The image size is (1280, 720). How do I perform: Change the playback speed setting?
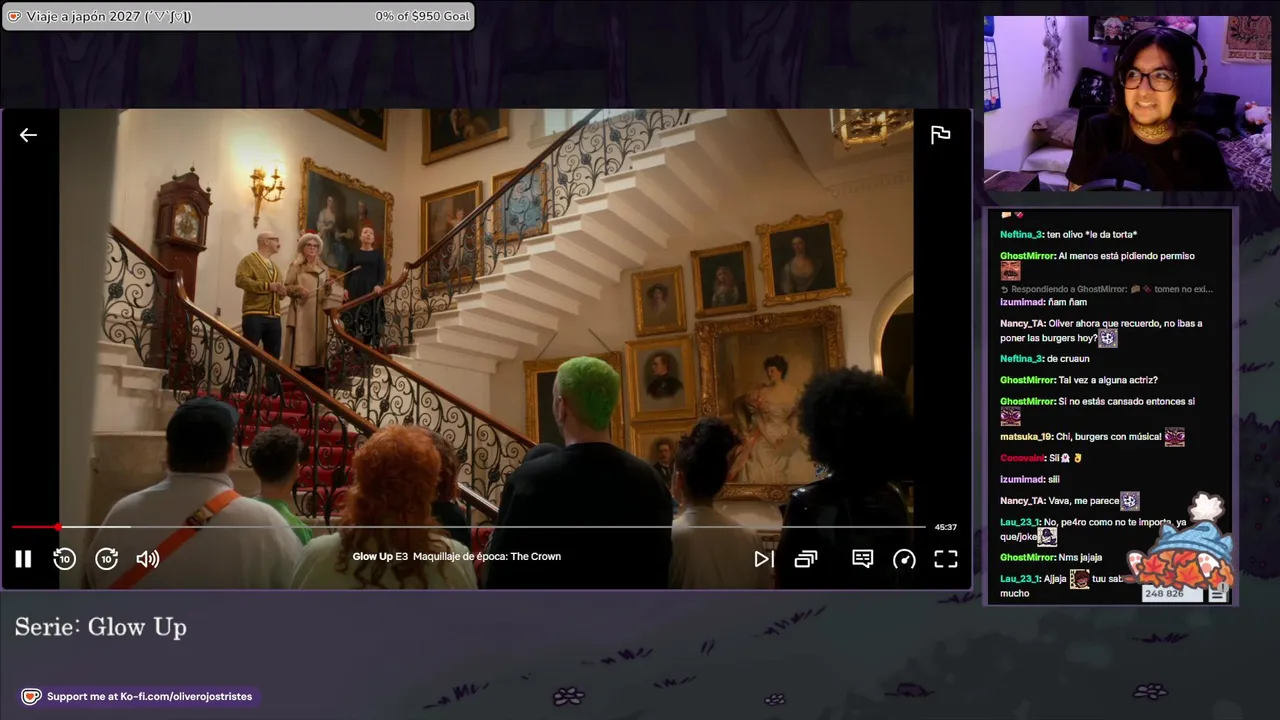[x=904, y=559]
